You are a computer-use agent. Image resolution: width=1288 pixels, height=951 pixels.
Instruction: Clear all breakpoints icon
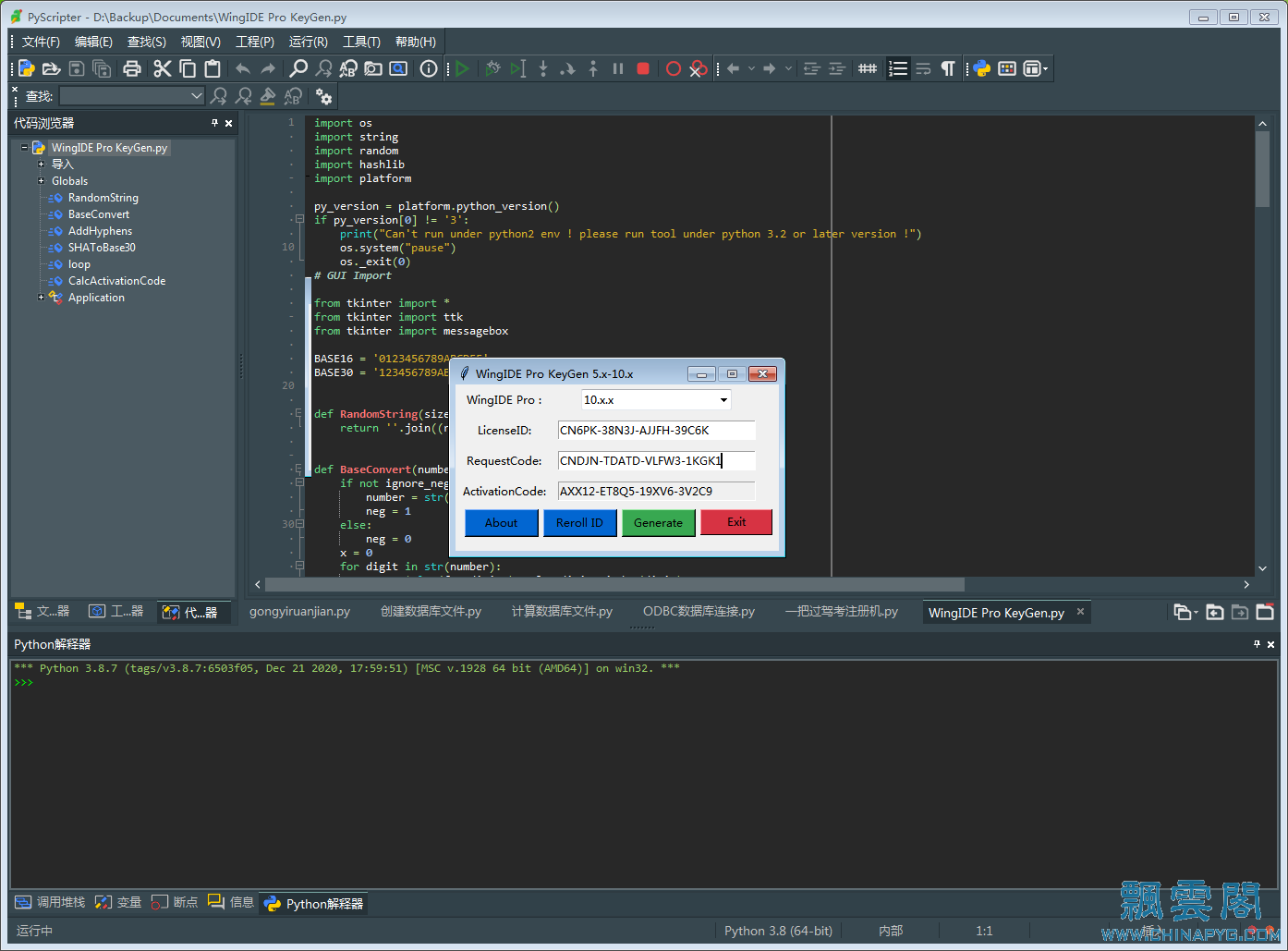699,68
